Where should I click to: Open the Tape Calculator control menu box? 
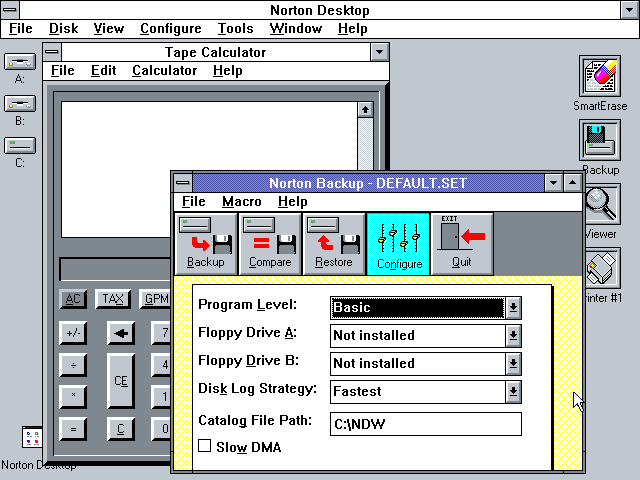(x=52, y=52)
